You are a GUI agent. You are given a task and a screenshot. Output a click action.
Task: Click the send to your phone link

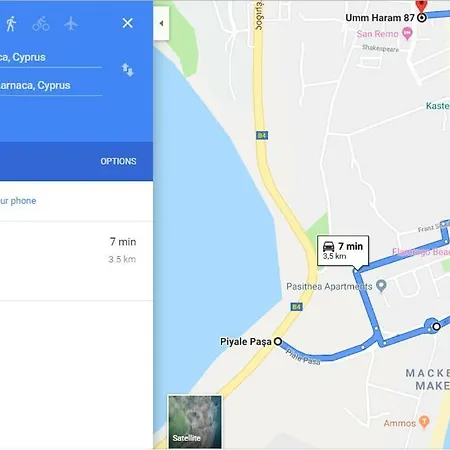point(18,201)
